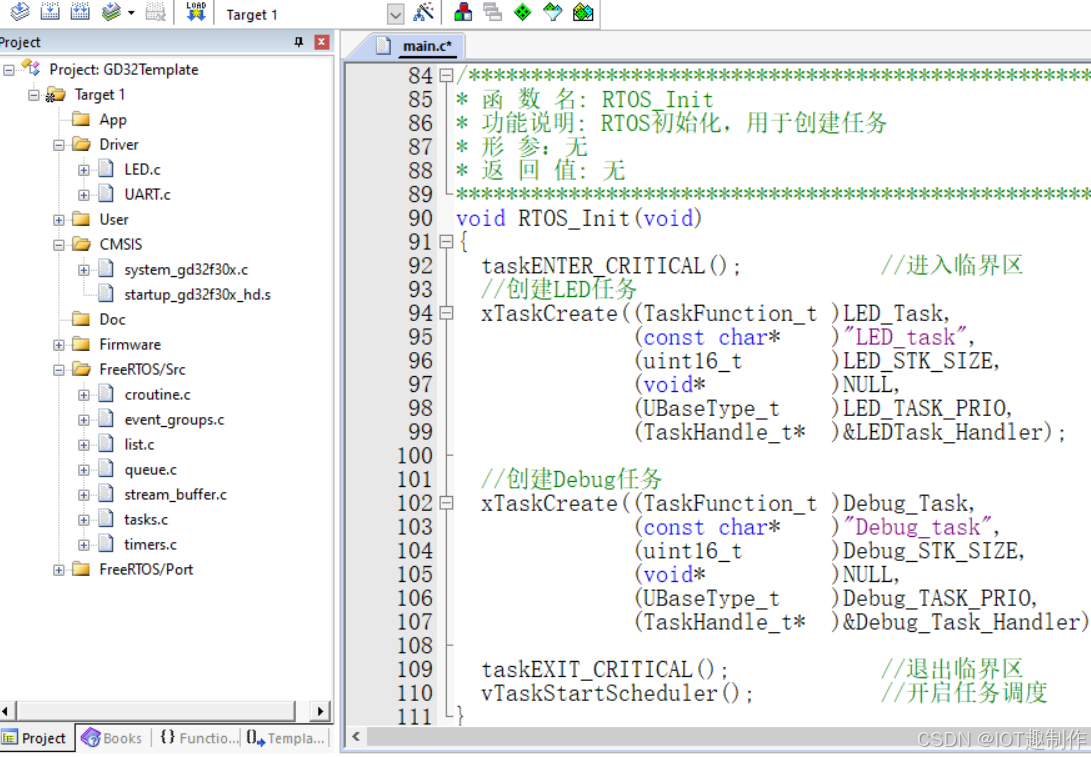Select the stream_buffer.c file
The image size is (1091, 757).
tap(175, 495)
